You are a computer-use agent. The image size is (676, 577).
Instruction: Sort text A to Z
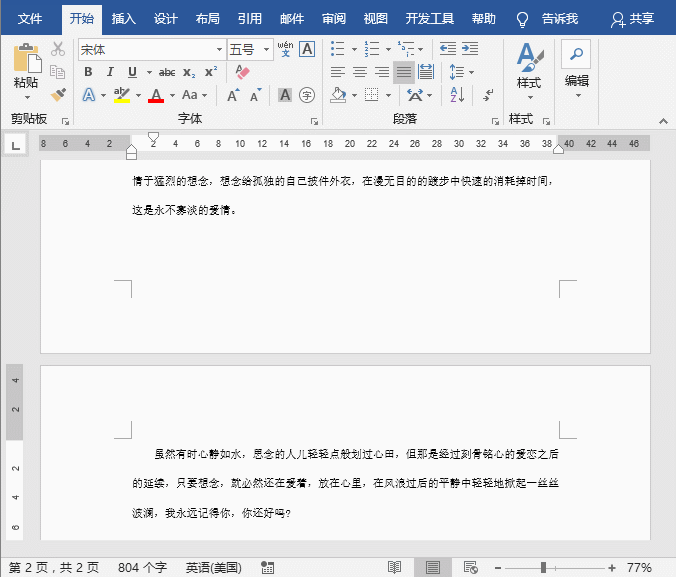457,95
